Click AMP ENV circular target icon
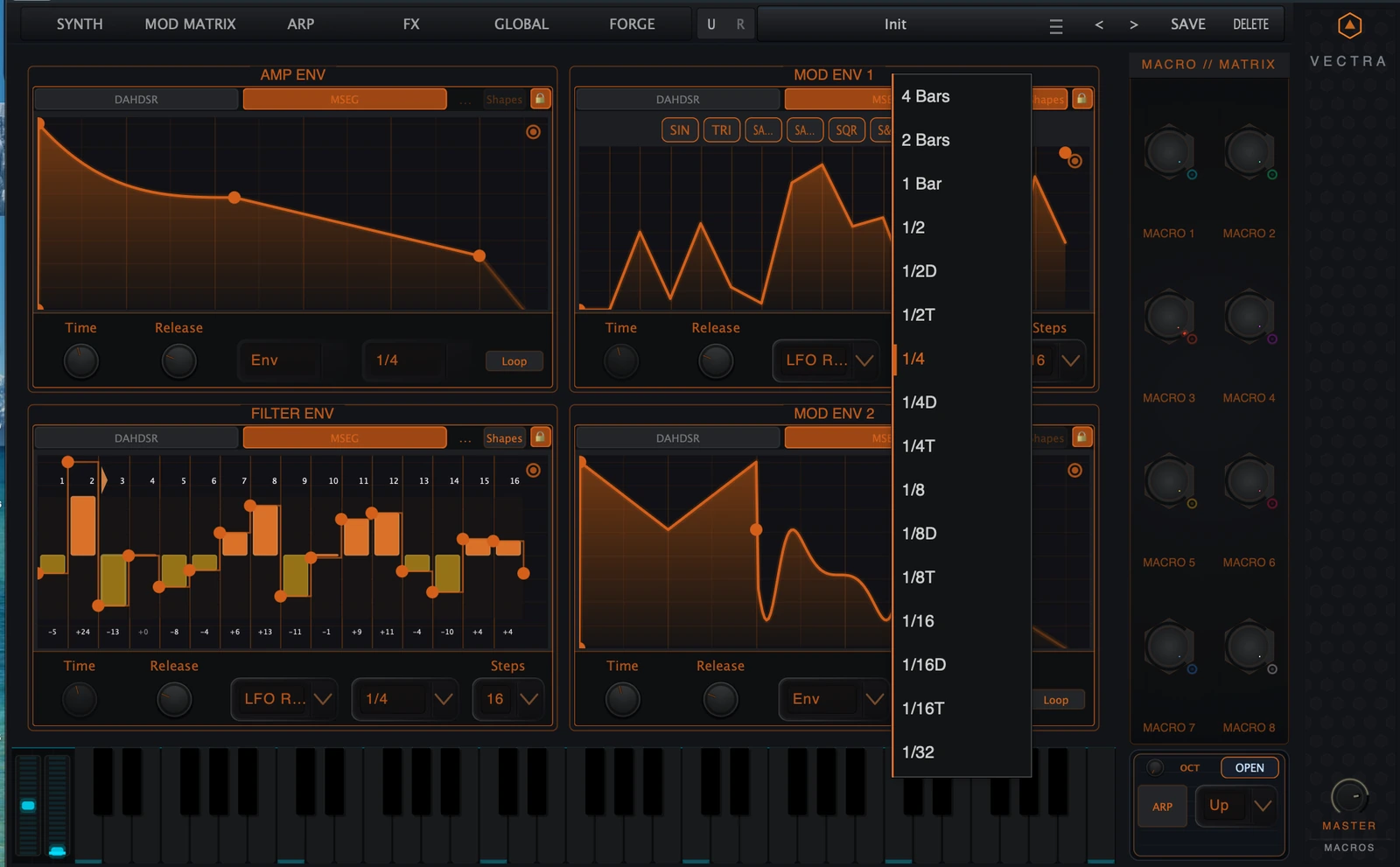Viewport: 1400px width, 867px height. [533, 132]
